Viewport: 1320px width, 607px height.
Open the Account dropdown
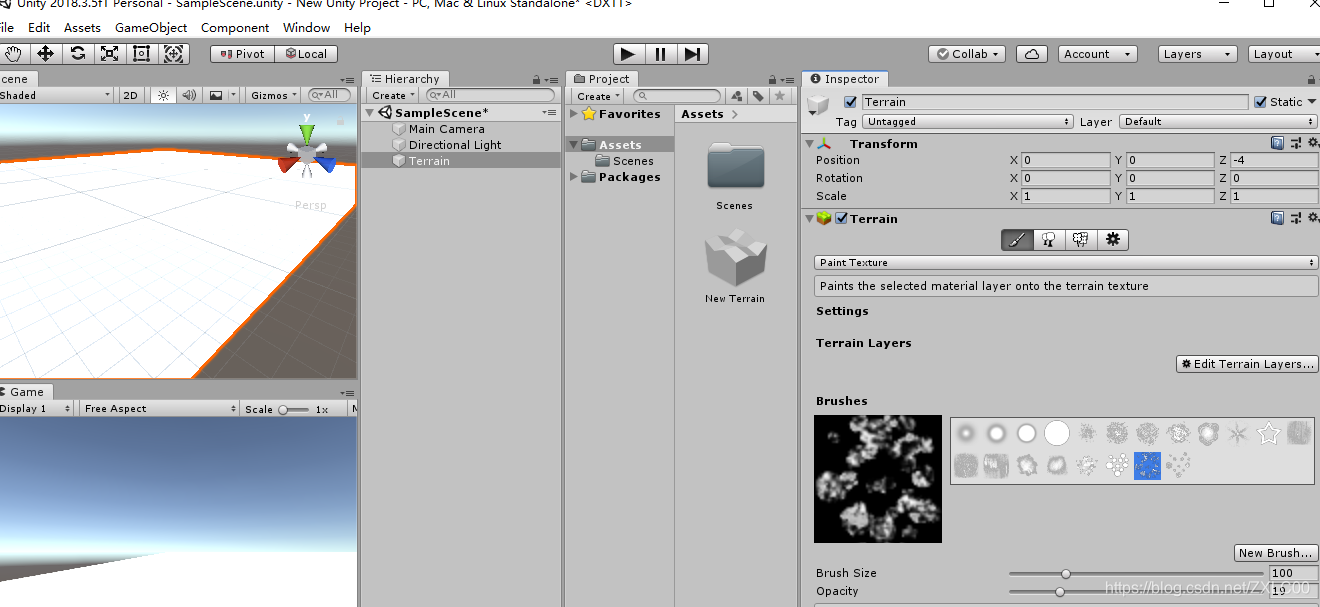click(1097, 54)
